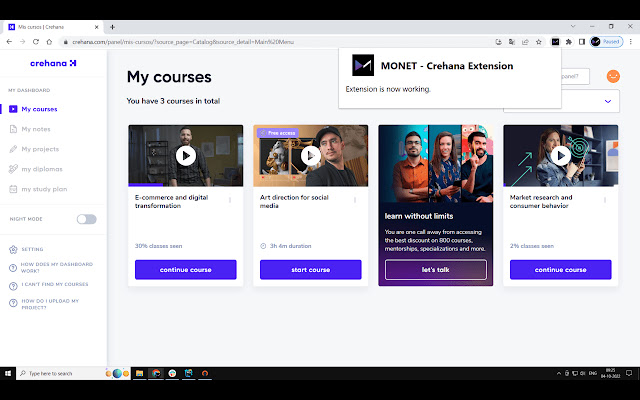The image size is (640, 400).
Task: Open the My courses sidebar item
Action: click(x=39, y=109)
